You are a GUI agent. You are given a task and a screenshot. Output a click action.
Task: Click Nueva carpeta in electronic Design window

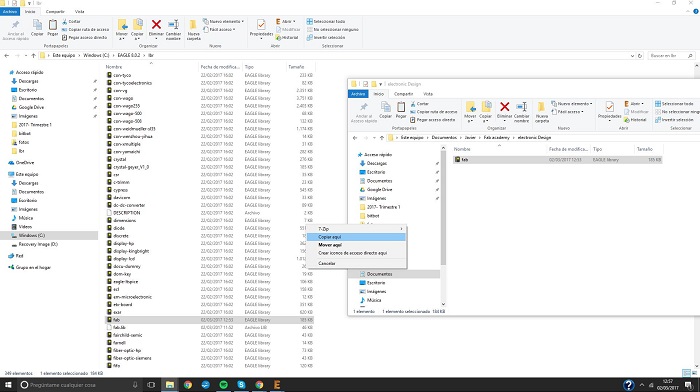(542, 112)
